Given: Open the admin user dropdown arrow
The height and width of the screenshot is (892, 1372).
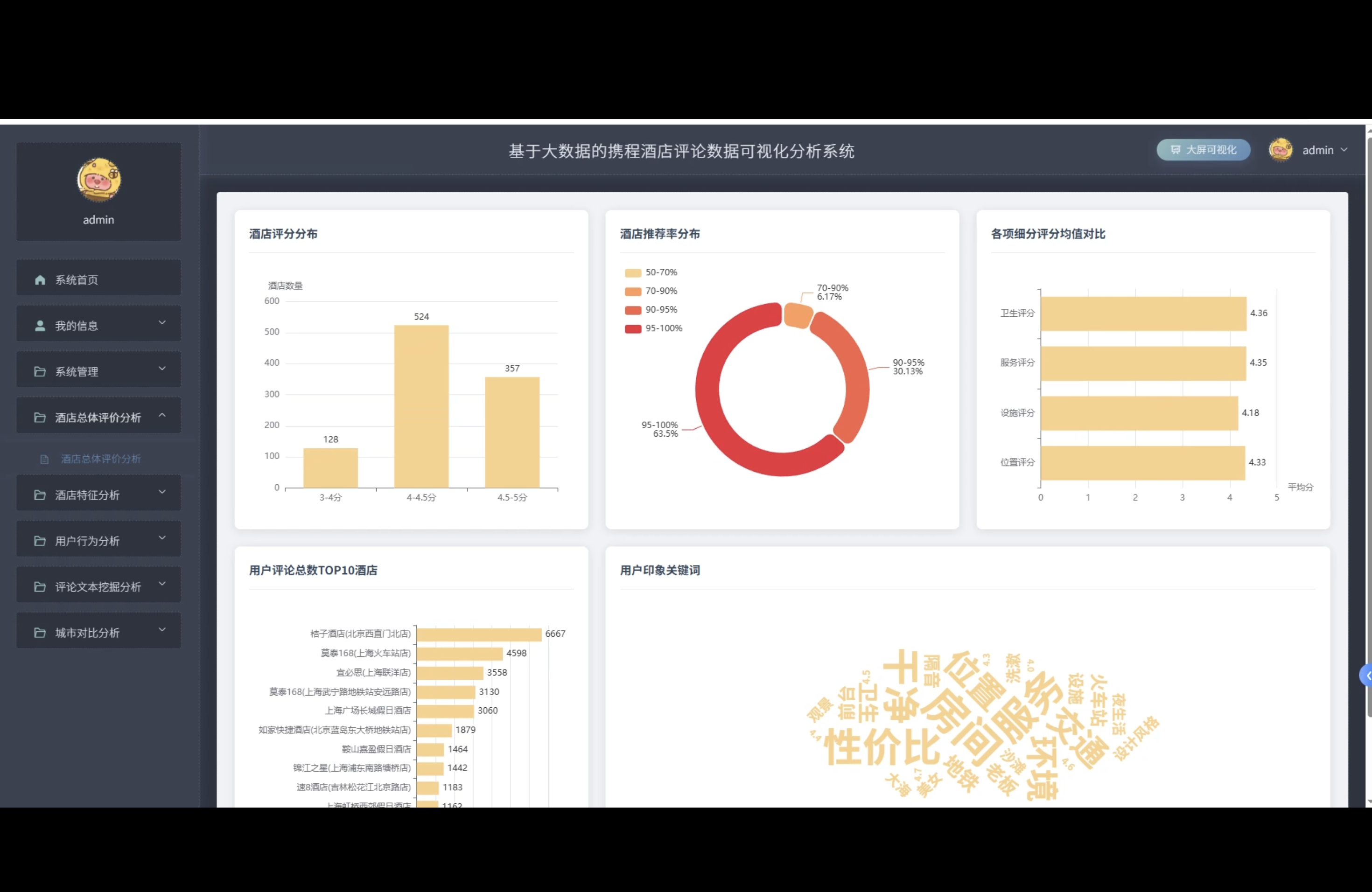Looking at the screenshot, I should coord(1344,150).
